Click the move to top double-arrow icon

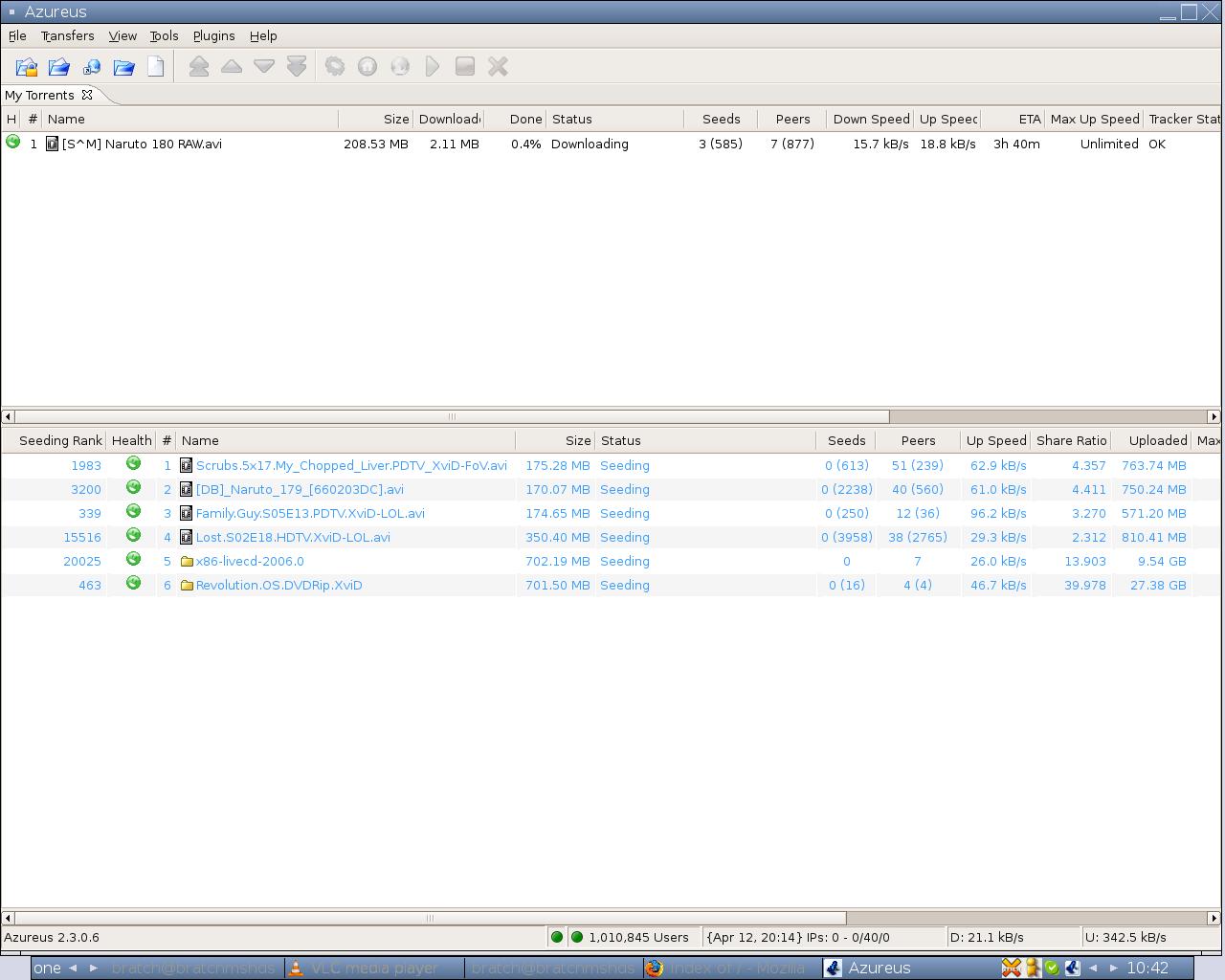point(199,66)
